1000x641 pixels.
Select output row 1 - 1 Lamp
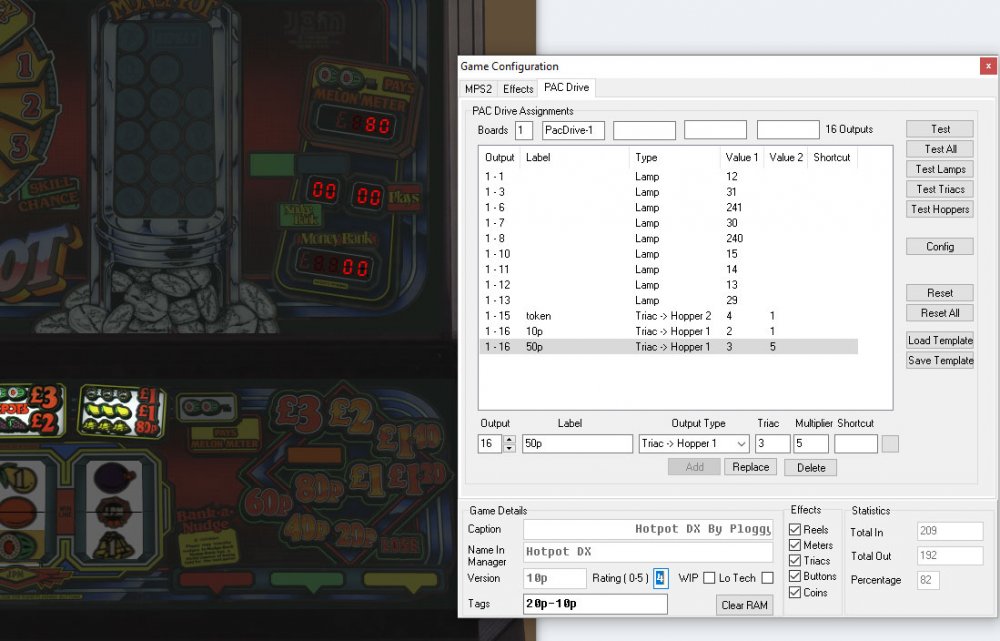tap(668, 177)
